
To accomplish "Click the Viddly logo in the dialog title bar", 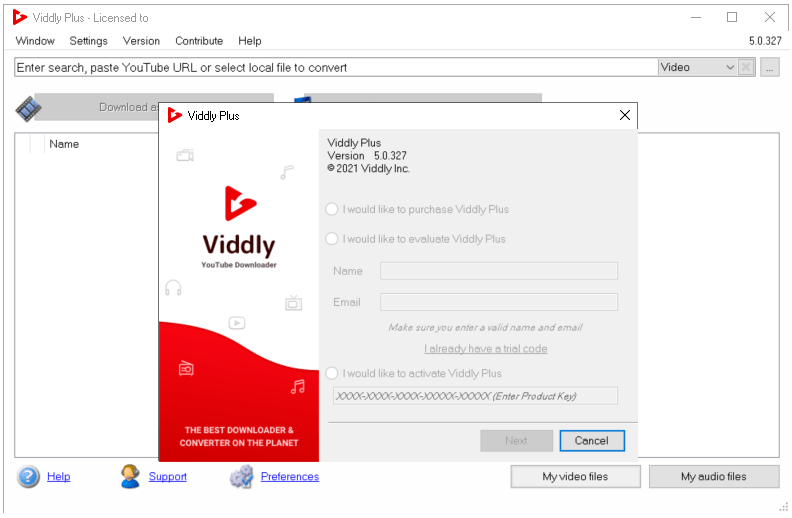I will [174, 115].
